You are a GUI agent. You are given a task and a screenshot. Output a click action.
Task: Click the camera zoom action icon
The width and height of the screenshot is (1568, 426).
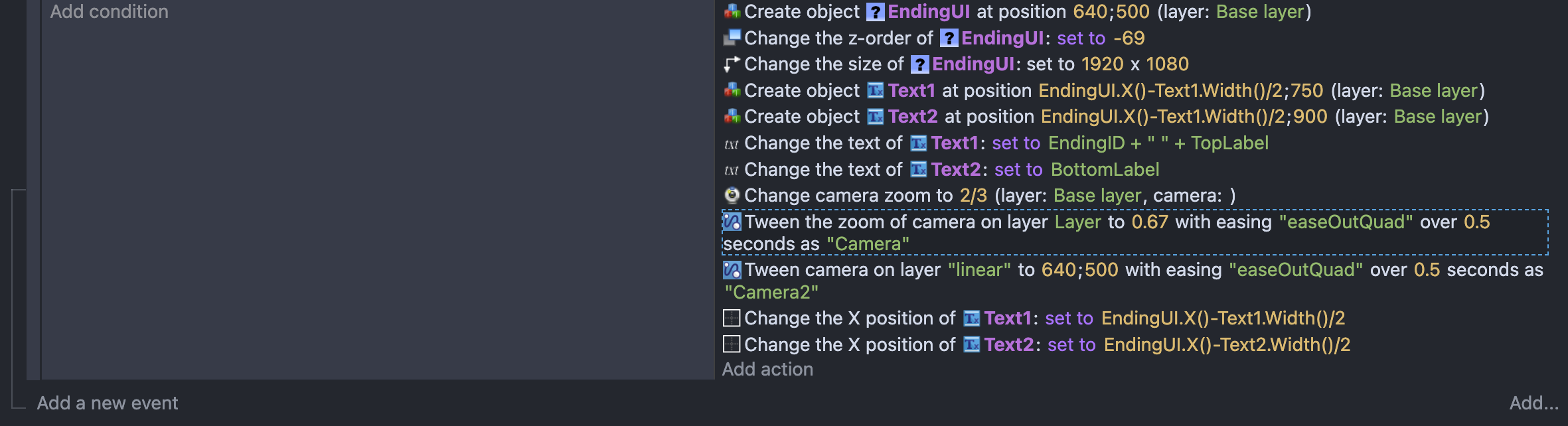(732, 195)
